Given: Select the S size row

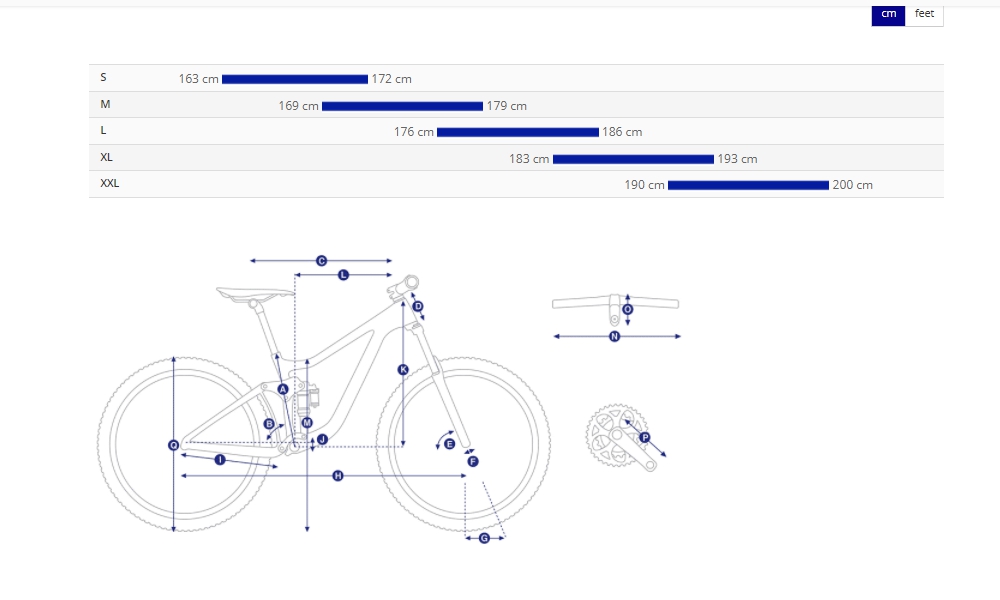Looking at the screenshot, I should pyautogui.click(x=104, y=78).
